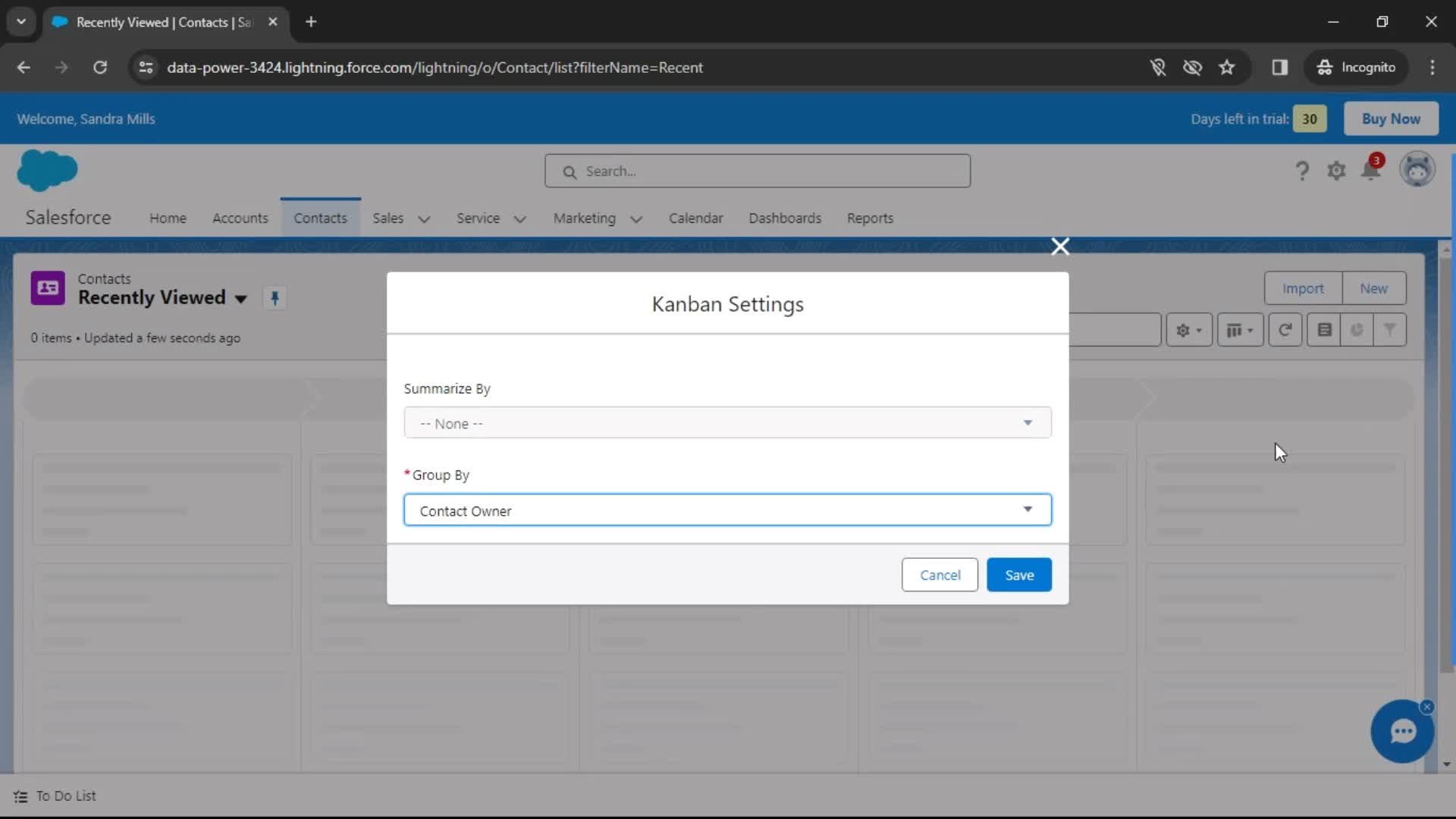1456x819 pixels.
Task: Click the inline edit list icon
Action: [x=1324, y=330]
